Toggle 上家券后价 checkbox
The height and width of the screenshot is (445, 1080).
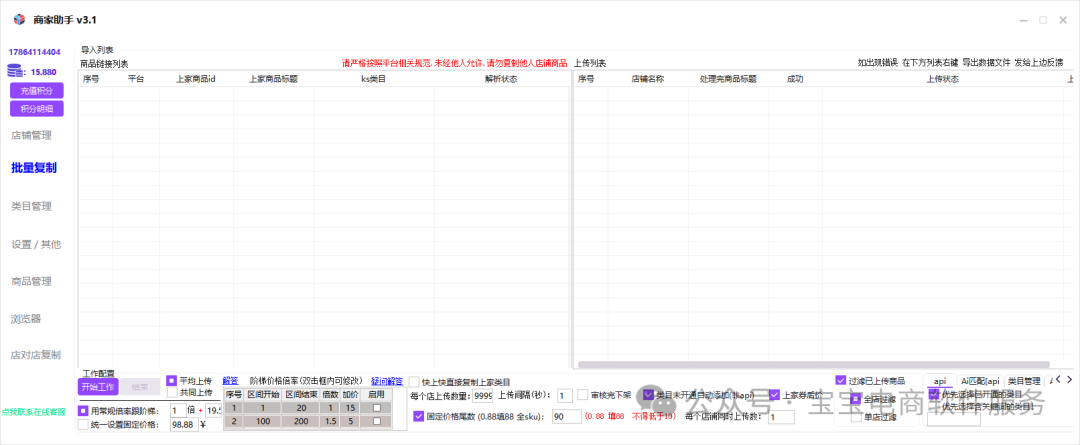(x=774, y=395)
